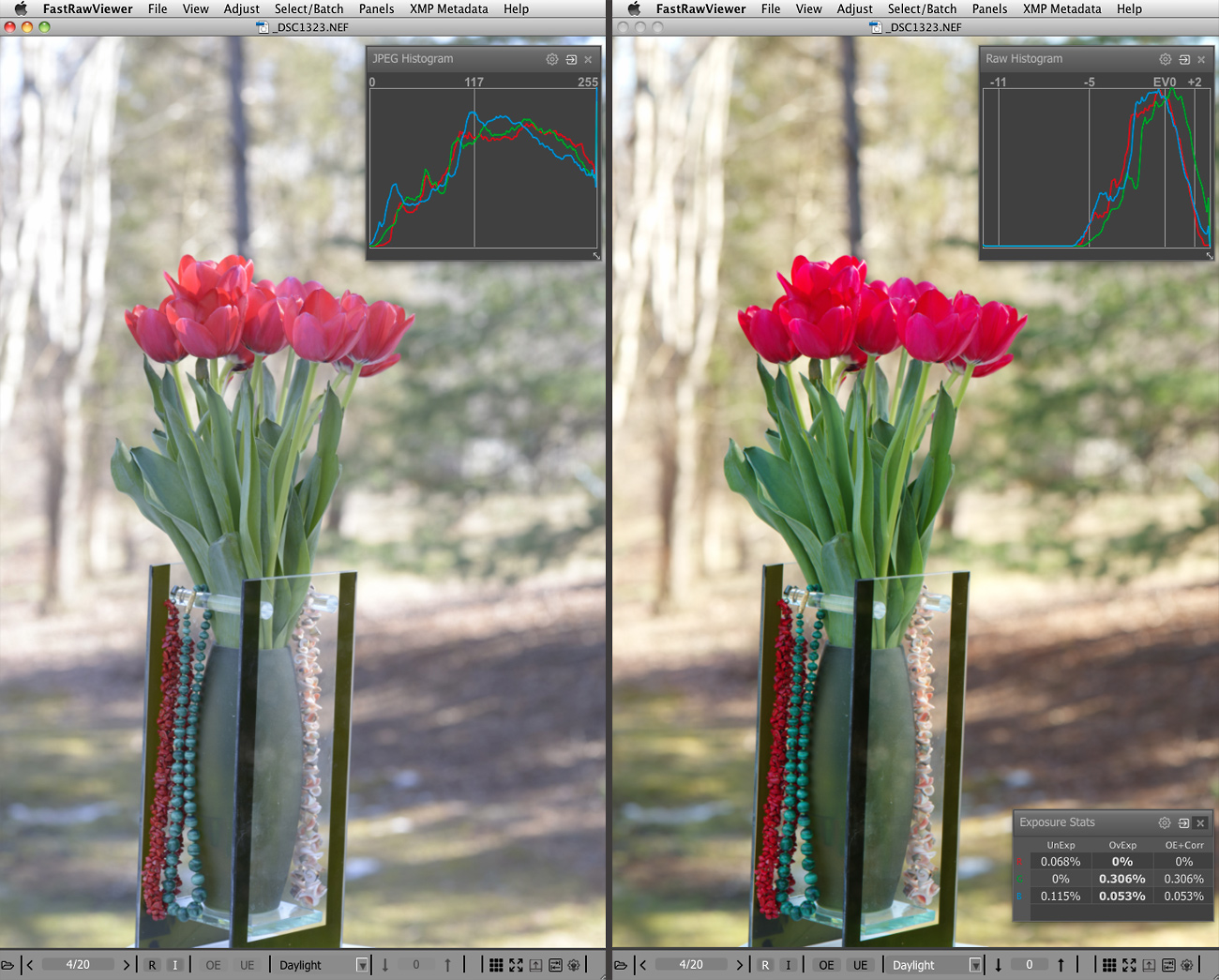The image size is (1219, 980).
Task: Click the 4/20 image counter in the left window
Action: pos(78,965)
